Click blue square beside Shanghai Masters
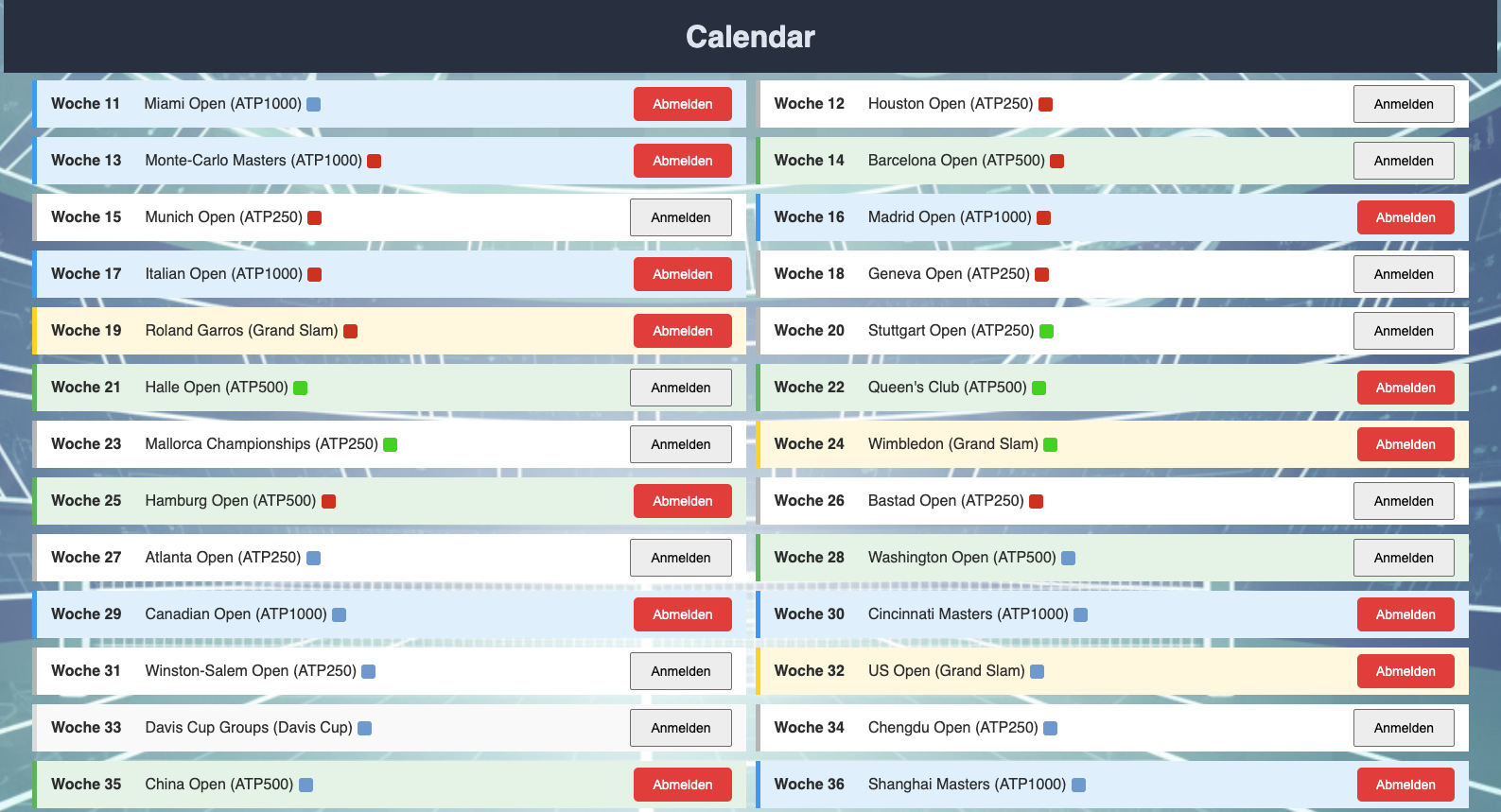 tap(1079, 786)
